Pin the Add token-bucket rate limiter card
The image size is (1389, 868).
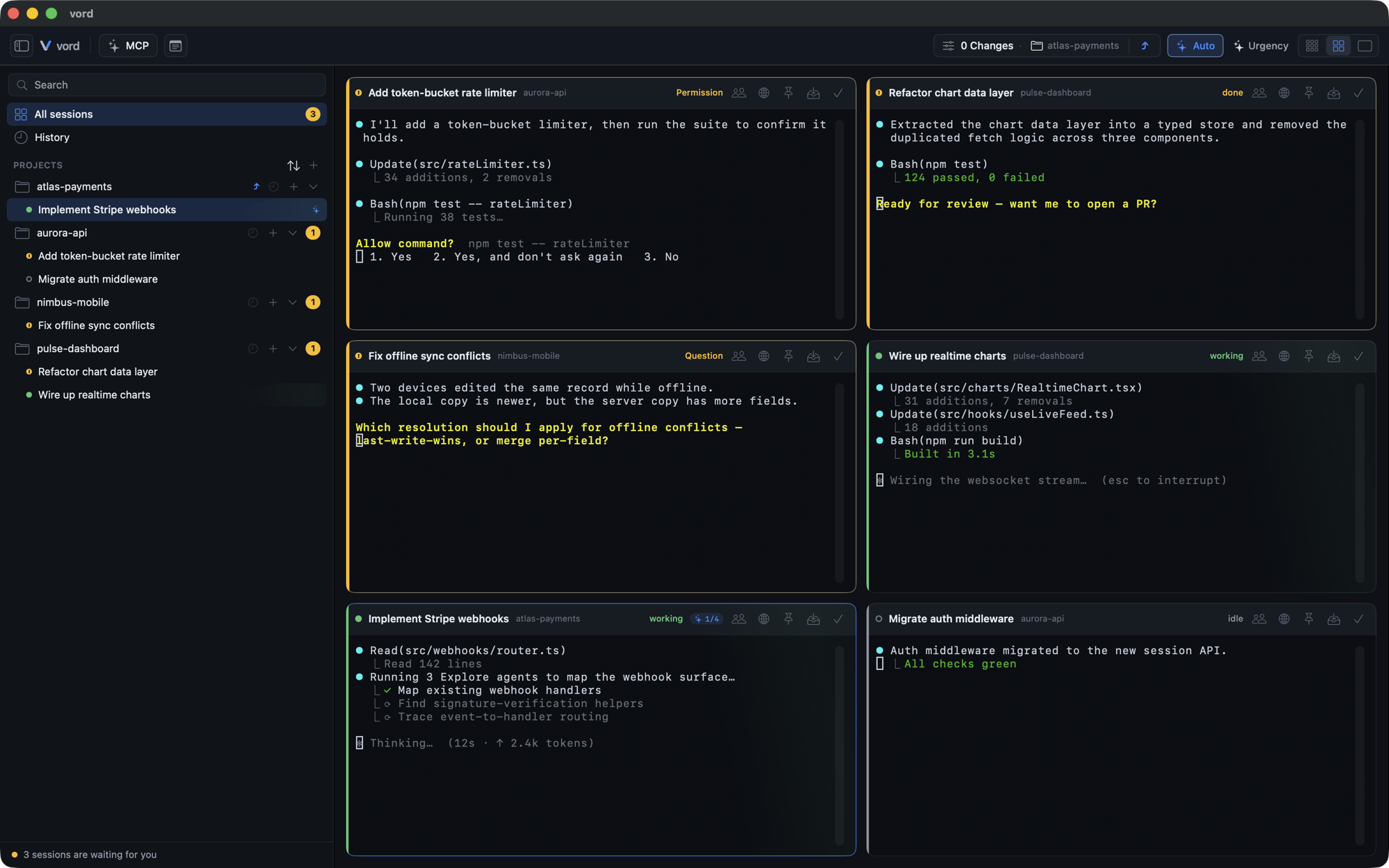click(x=788, y=93)
